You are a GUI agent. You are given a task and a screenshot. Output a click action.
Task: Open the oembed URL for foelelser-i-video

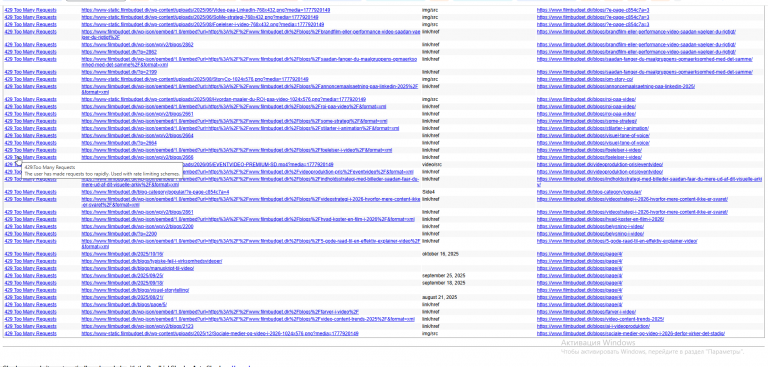pyautogui.click(x=237, y=150)
